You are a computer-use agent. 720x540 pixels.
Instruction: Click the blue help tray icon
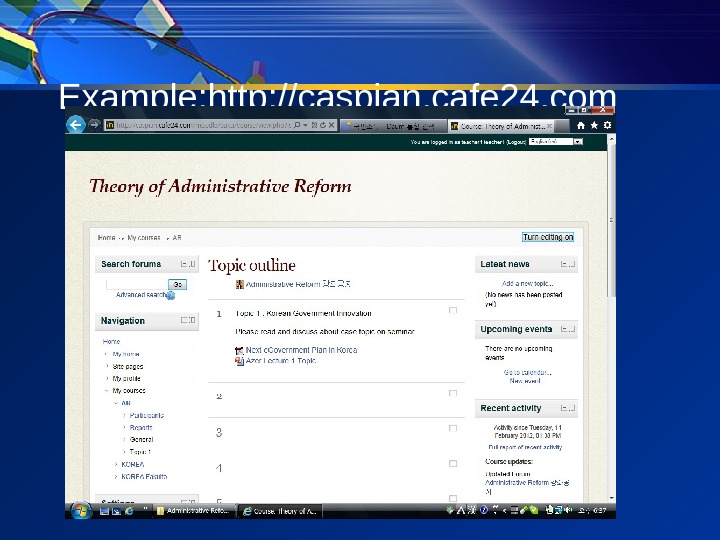pyautogui.click(x=484, y=510)
